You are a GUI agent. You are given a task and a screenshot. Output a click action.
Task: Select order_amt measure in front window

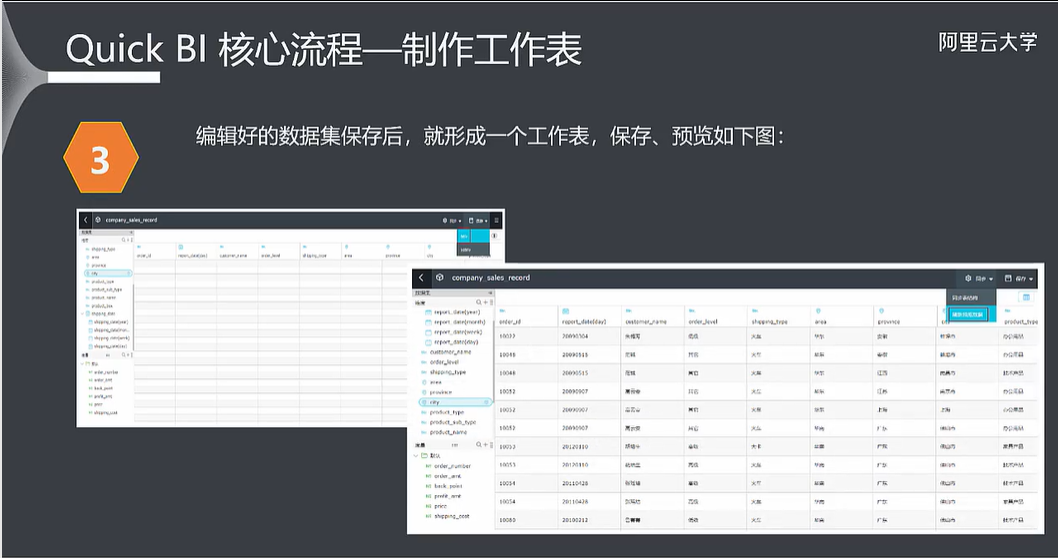click(447, 476)
